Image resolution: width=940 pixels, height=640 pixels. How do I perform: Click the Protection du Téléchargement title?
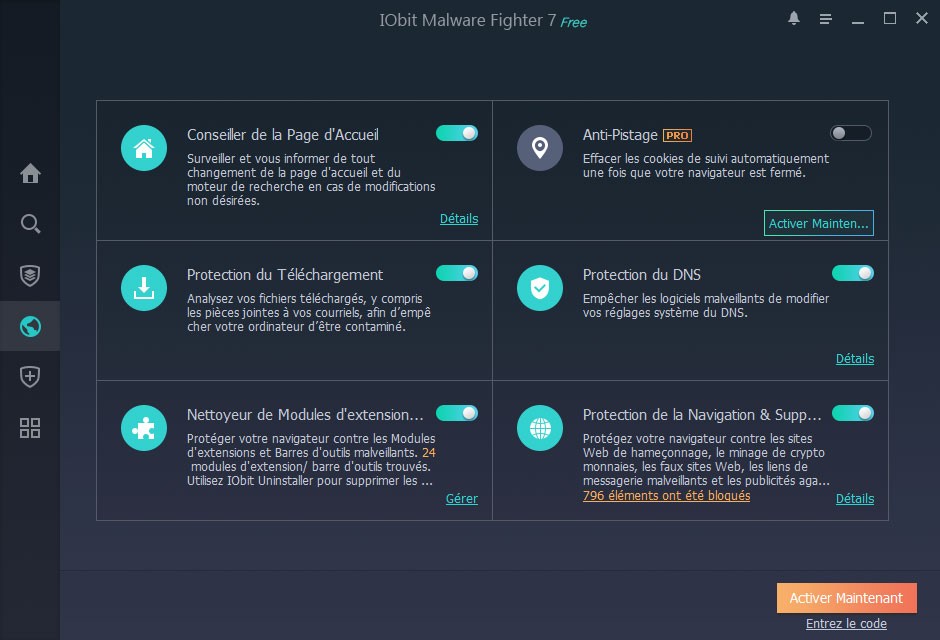pos(285,275)
